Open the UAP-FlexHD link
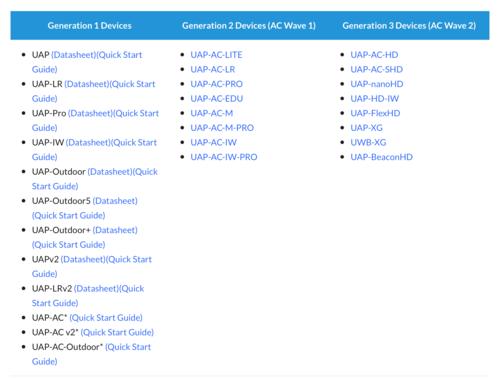Viewport: 500px width, 378px height. click(x=375, y=113)
